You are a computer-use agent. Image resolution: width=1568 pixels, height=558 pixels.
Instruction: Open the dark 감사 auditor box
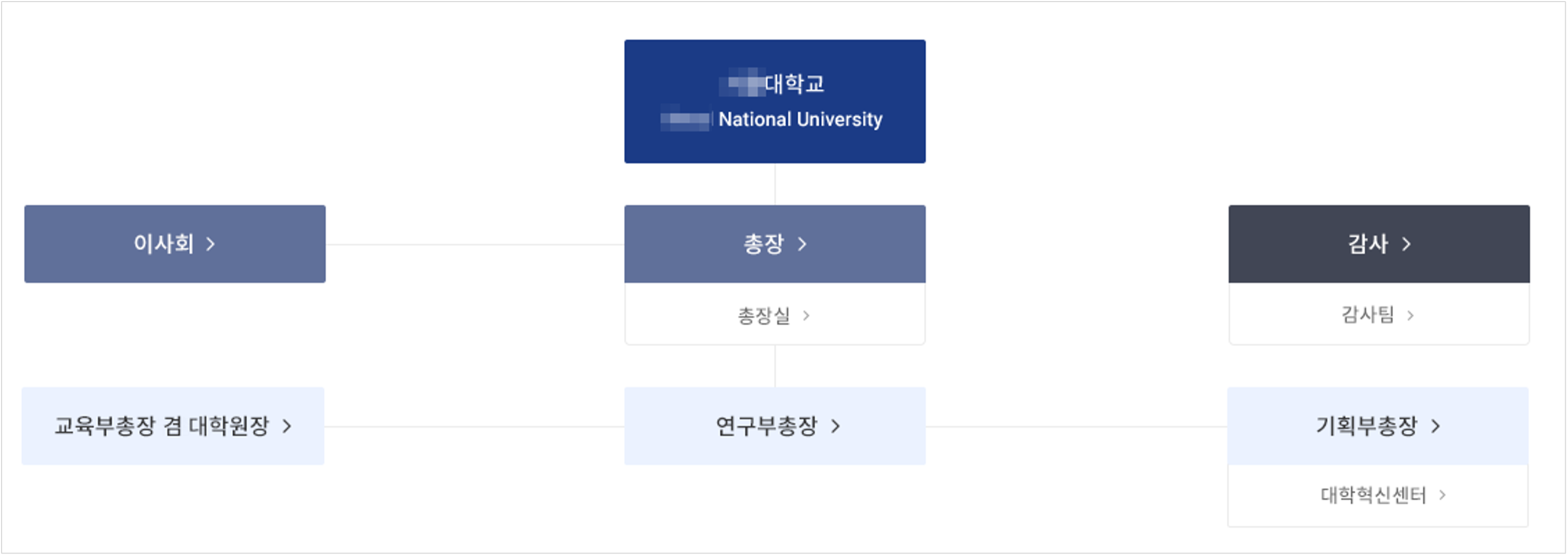tap(1379, 244)
